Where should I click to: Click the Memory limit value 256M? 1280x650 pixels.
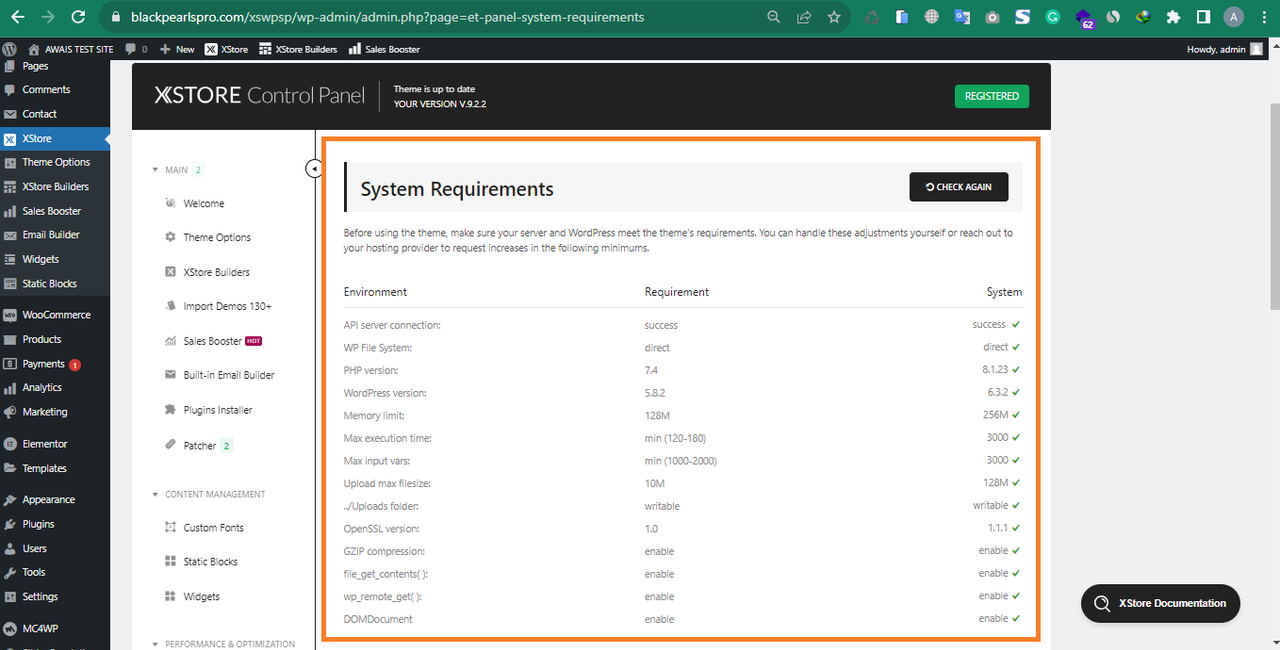tap(995, 415)
